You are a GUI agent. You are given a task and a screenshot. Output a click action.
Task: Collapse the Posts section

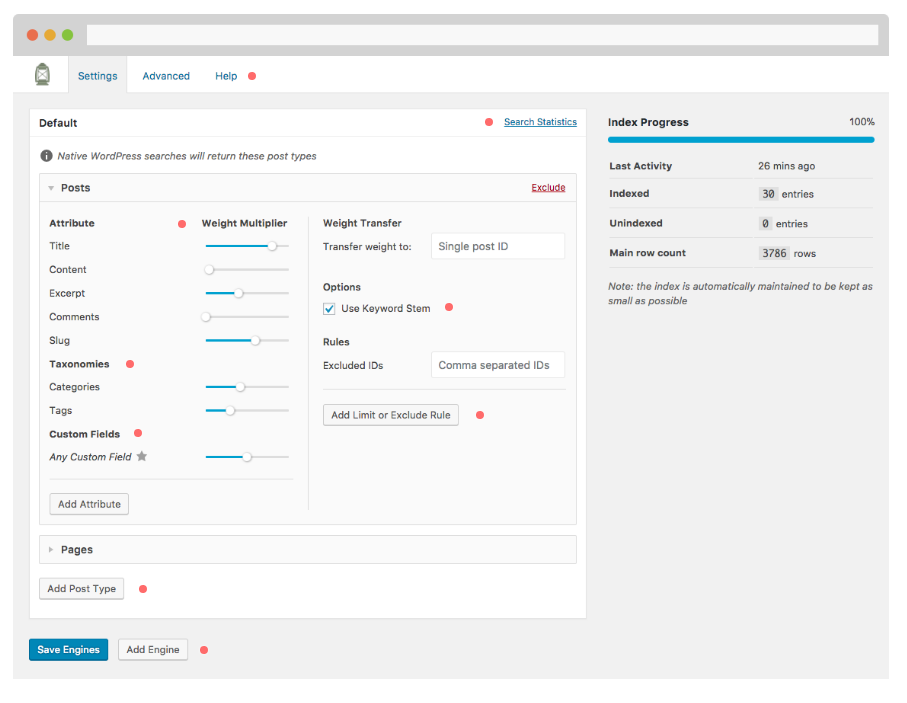[52, 188]
